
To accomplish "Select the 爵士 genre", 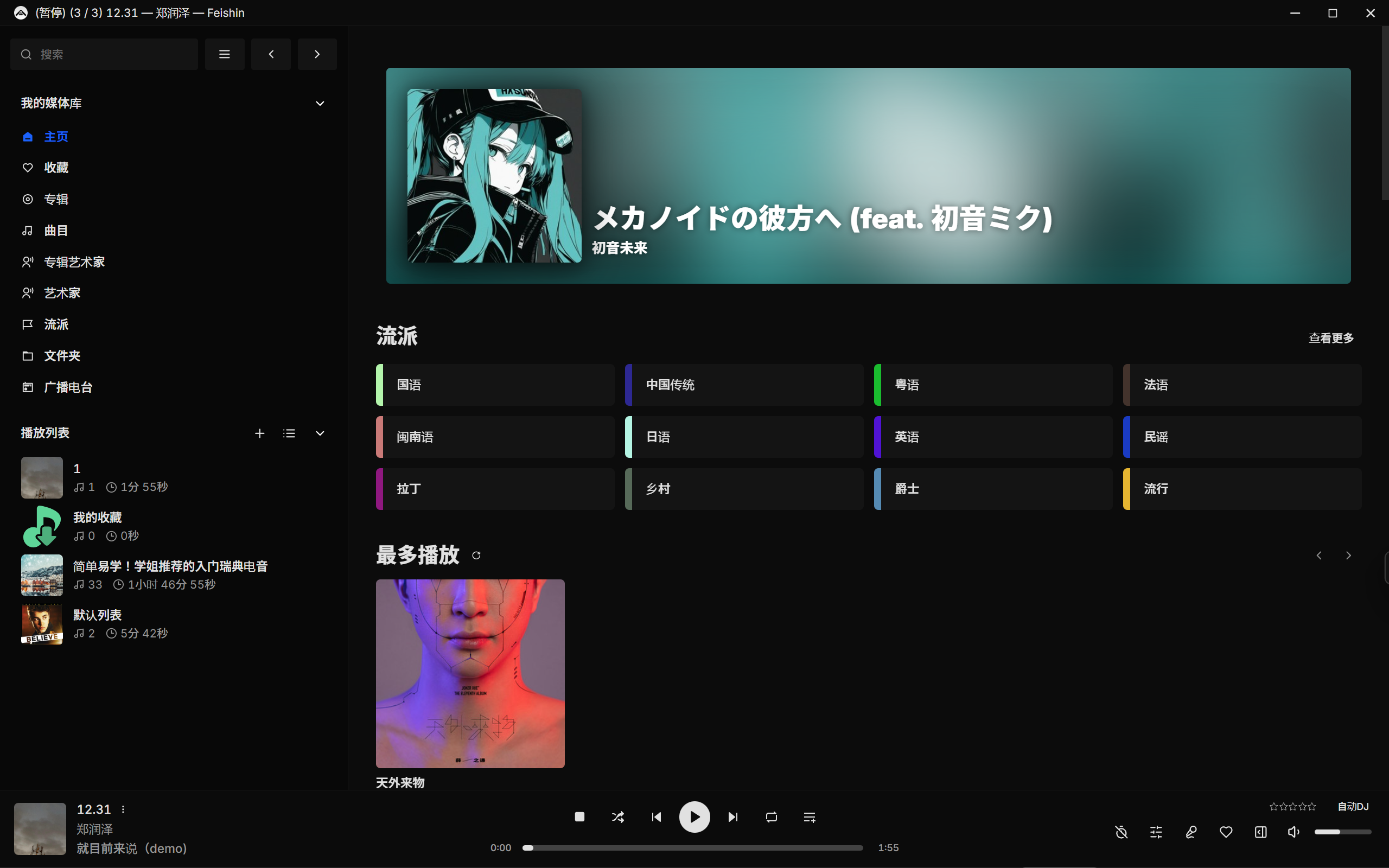I will 993,489.
